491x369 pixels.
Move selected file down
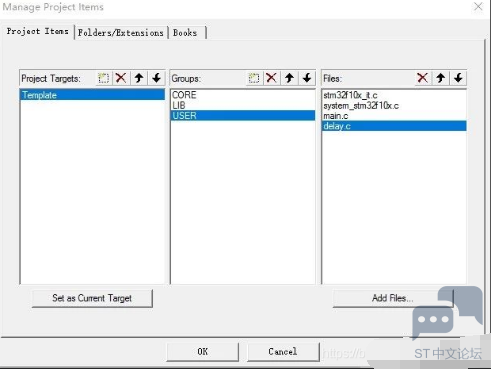coord(458,78)
